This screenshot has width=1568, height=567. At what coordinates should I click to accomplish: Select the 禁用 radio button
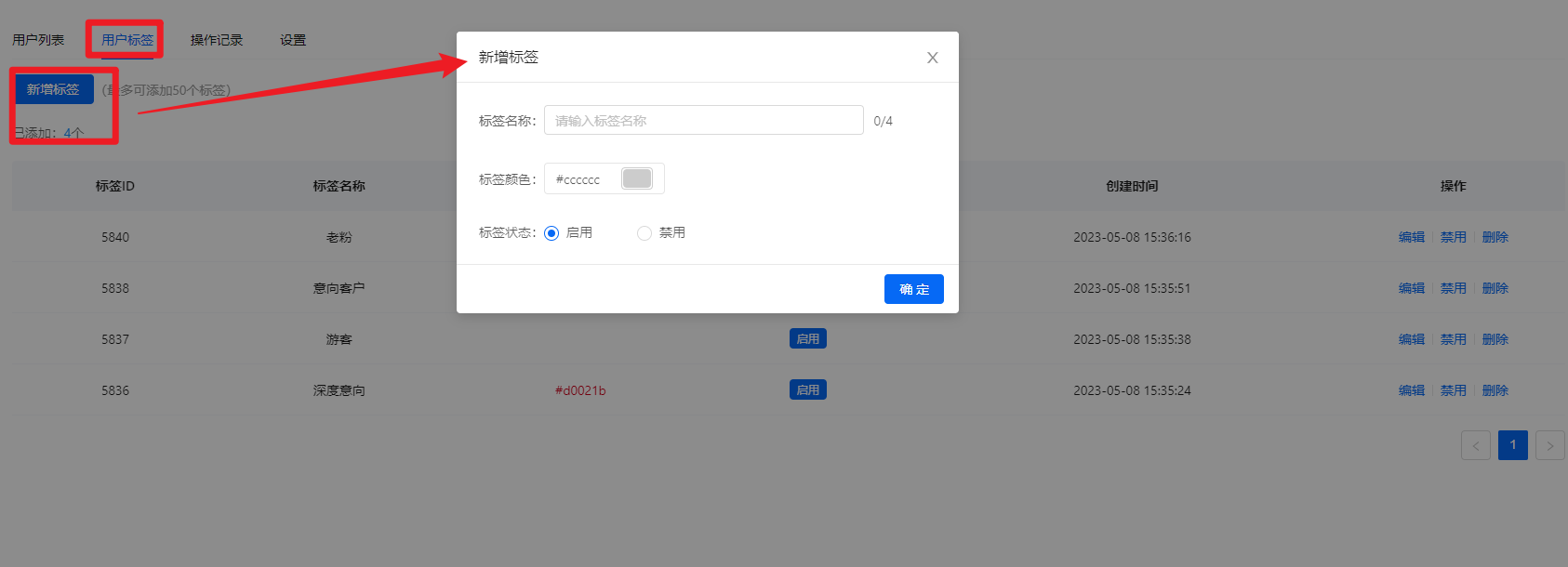(644, 233)
